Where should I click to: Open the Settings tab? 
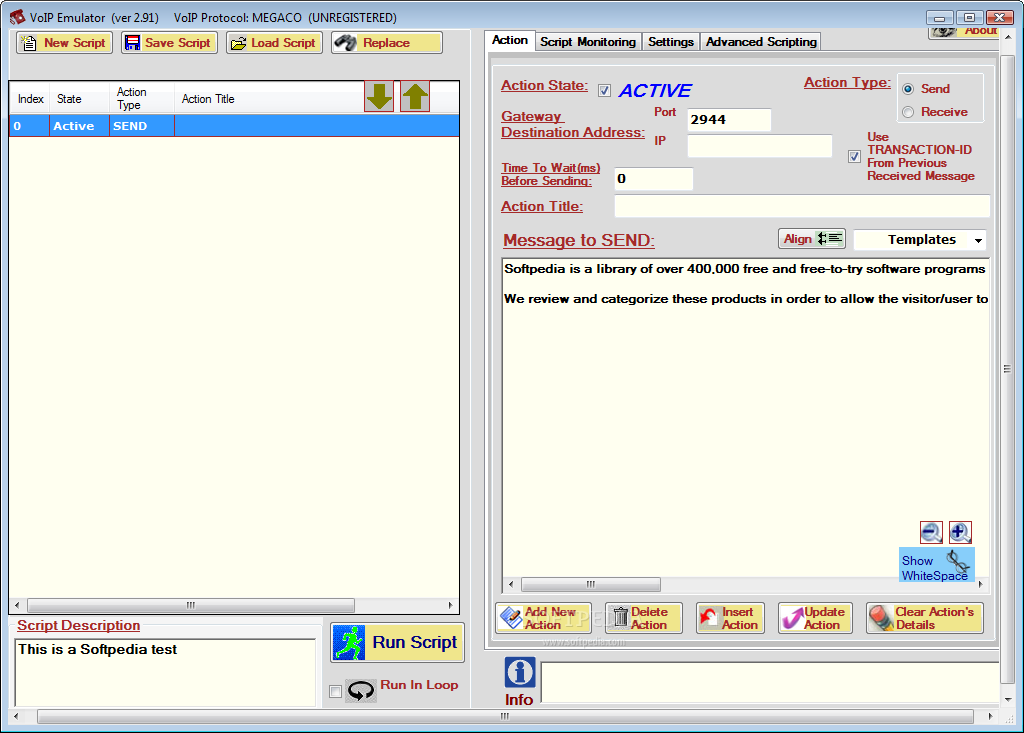671,42
